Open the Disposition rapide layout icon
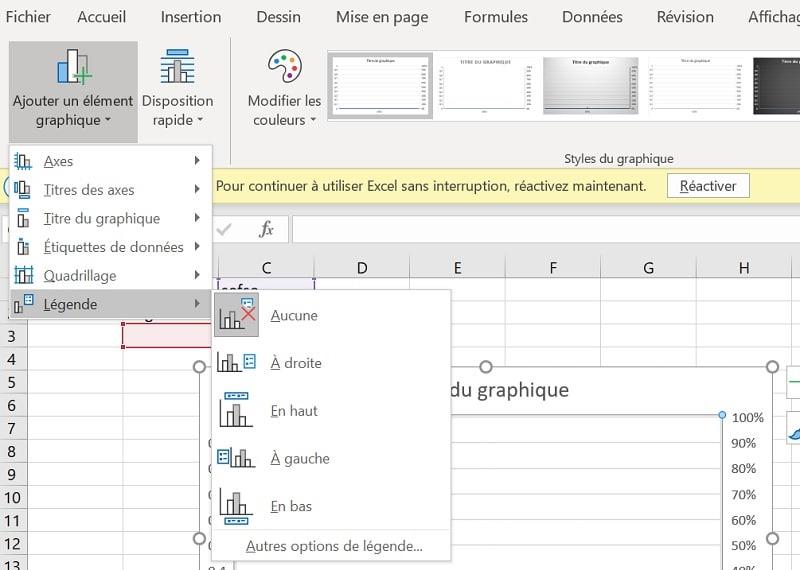The height and width of the screenshot is (570, 800). coord(177,68)
